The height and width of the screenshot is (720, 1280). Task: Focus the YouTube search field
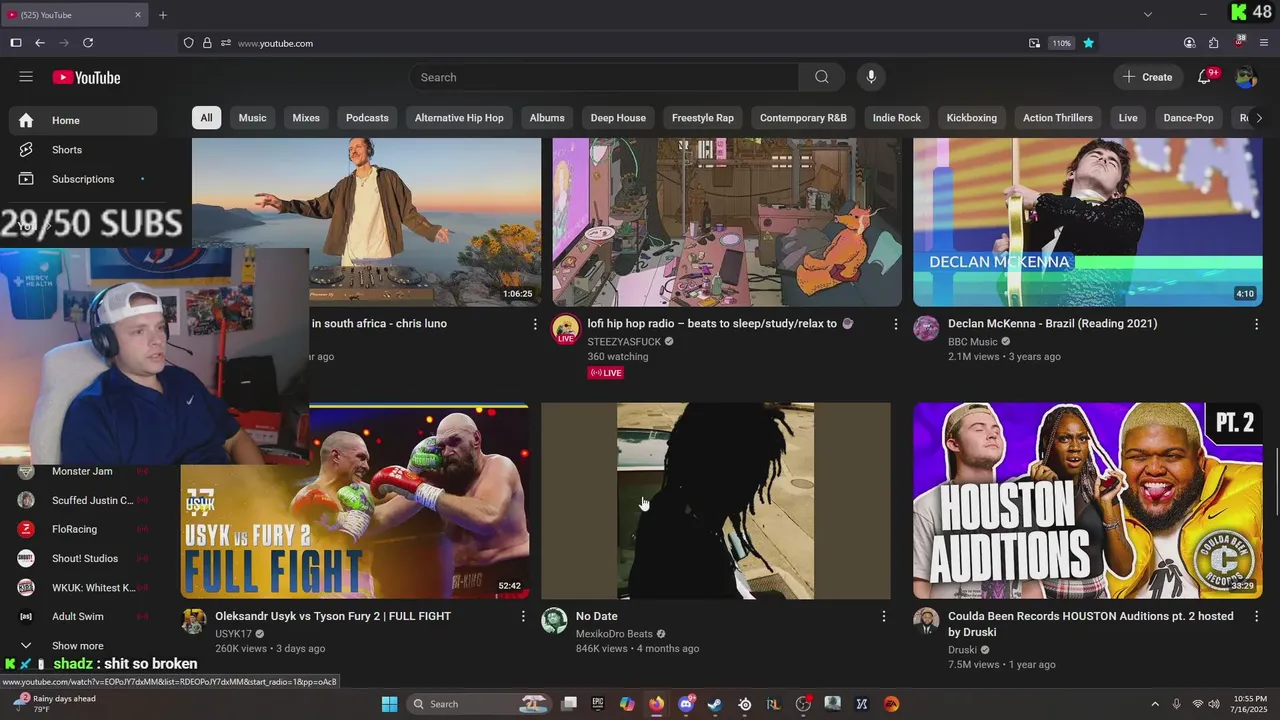604,77
